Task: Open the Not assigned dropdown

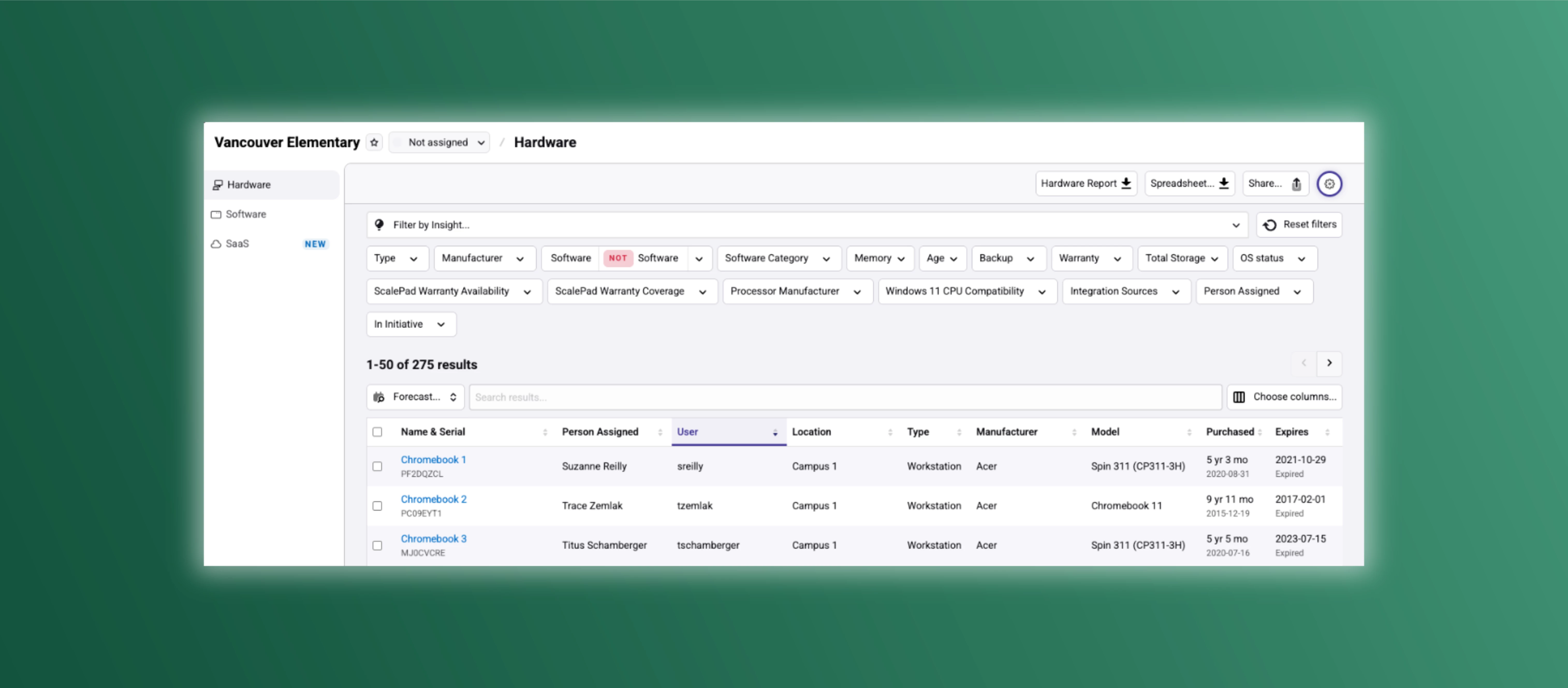Action: (x=439, y=142)
